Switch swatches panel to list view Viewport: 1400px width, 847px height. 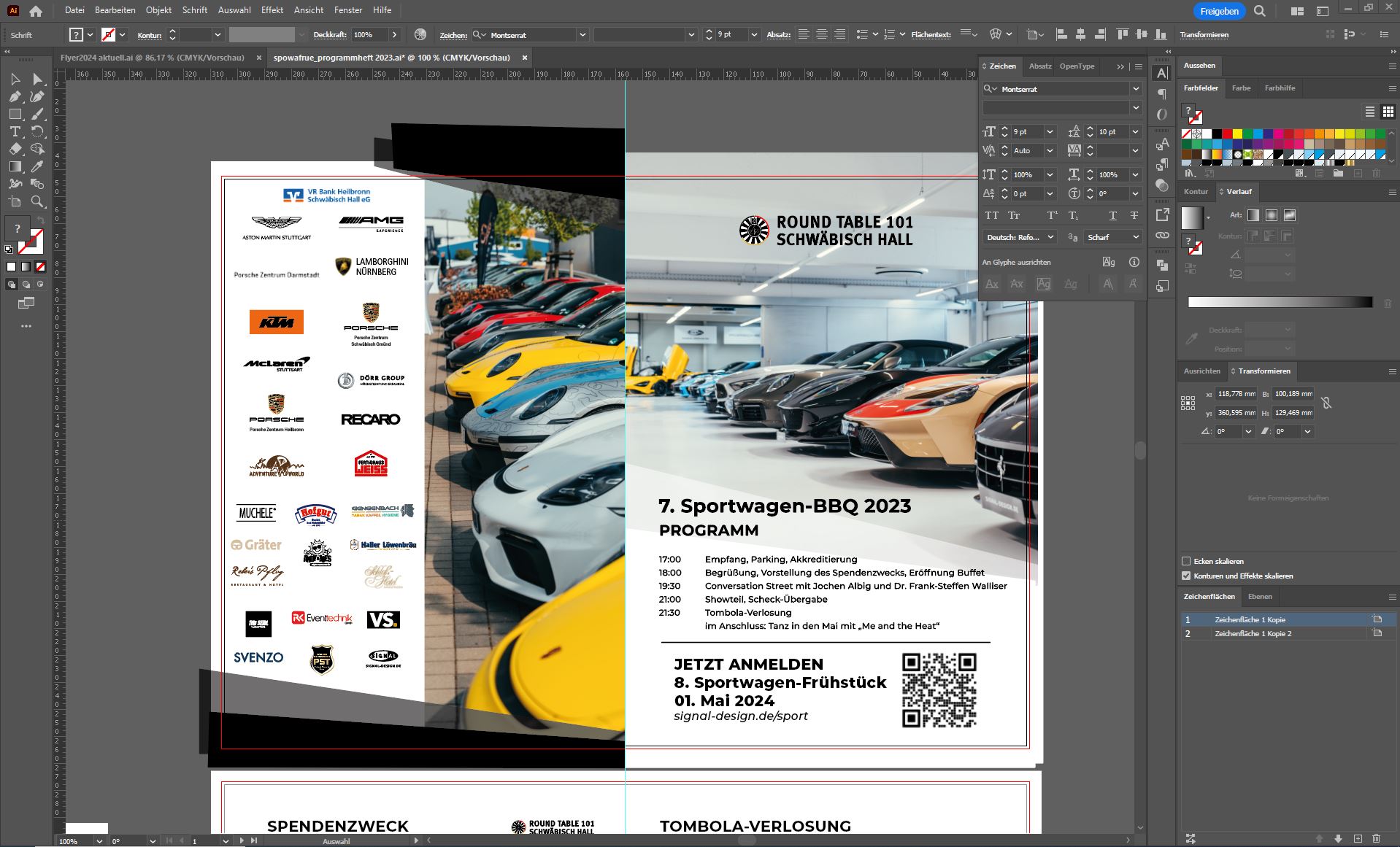click(x=1370, y=112)
